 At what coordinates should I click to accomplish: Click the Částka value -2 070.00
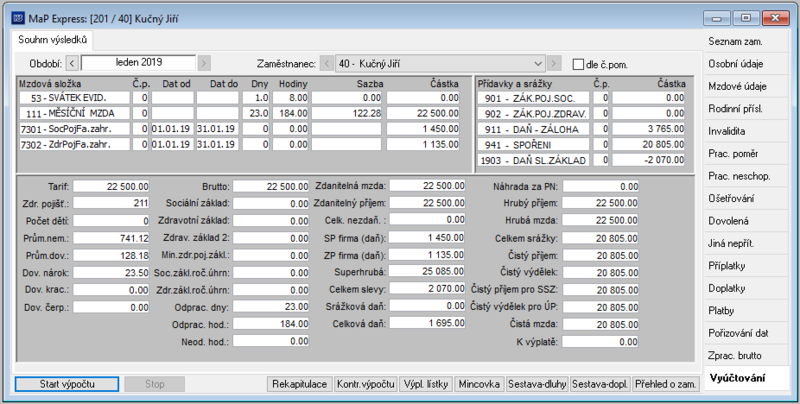(648, 160)
